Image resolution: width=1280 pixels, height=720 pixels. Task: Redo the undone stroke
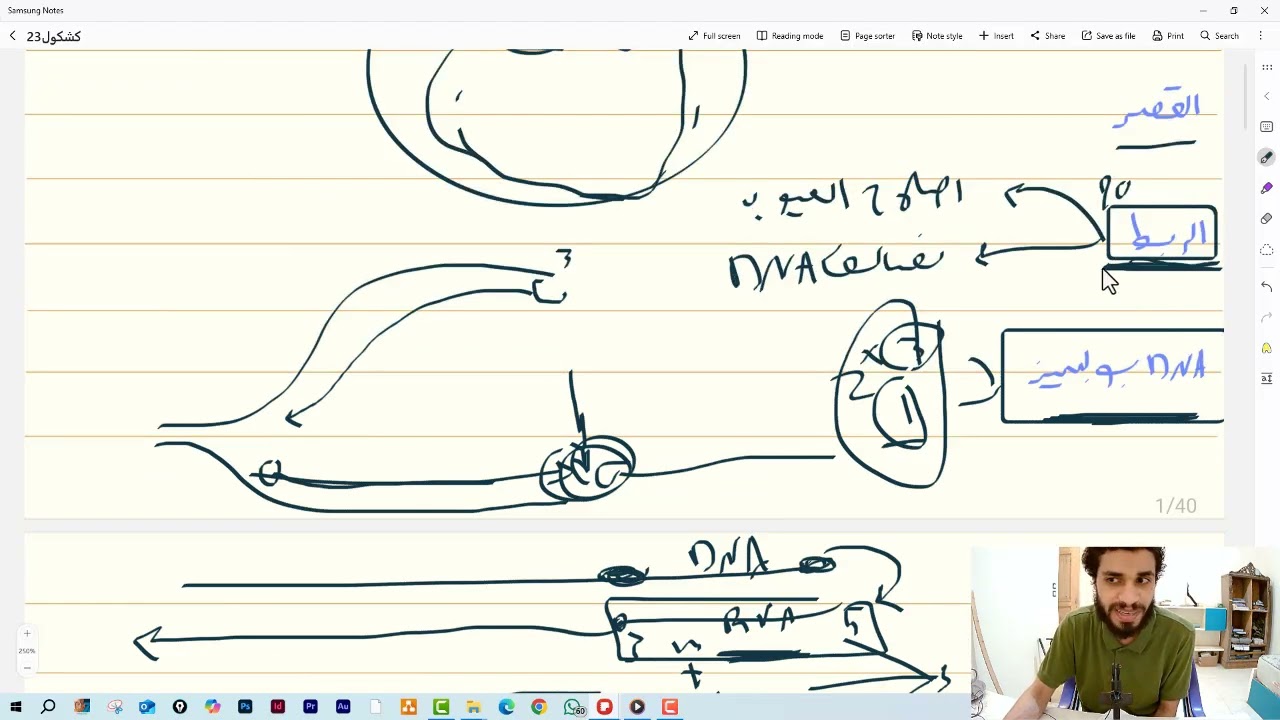point(1267,318)
